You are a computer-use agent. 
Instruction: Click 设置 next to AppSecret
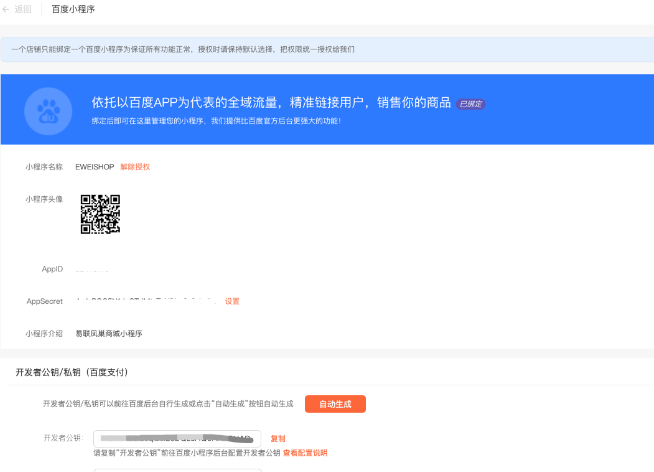coord(232,301)
